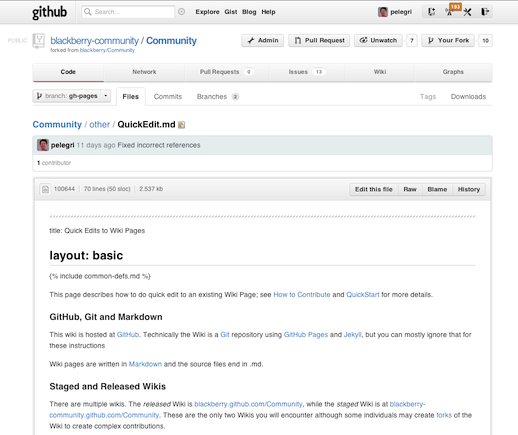The width and height of the screenshot is (518, 435).
Task: Open Jekyll link
Action: (352, 335)
